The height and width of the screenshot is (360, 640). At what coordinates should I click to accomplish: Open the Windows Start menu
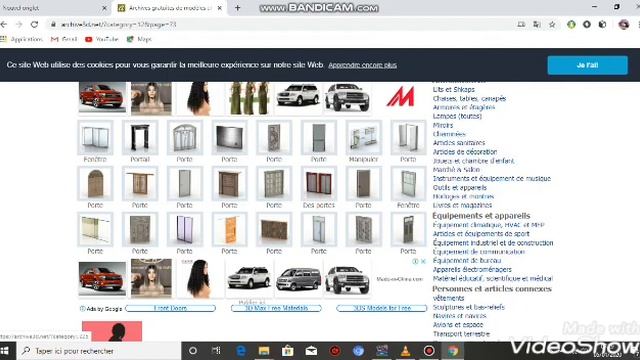click(x=5, y=351)
